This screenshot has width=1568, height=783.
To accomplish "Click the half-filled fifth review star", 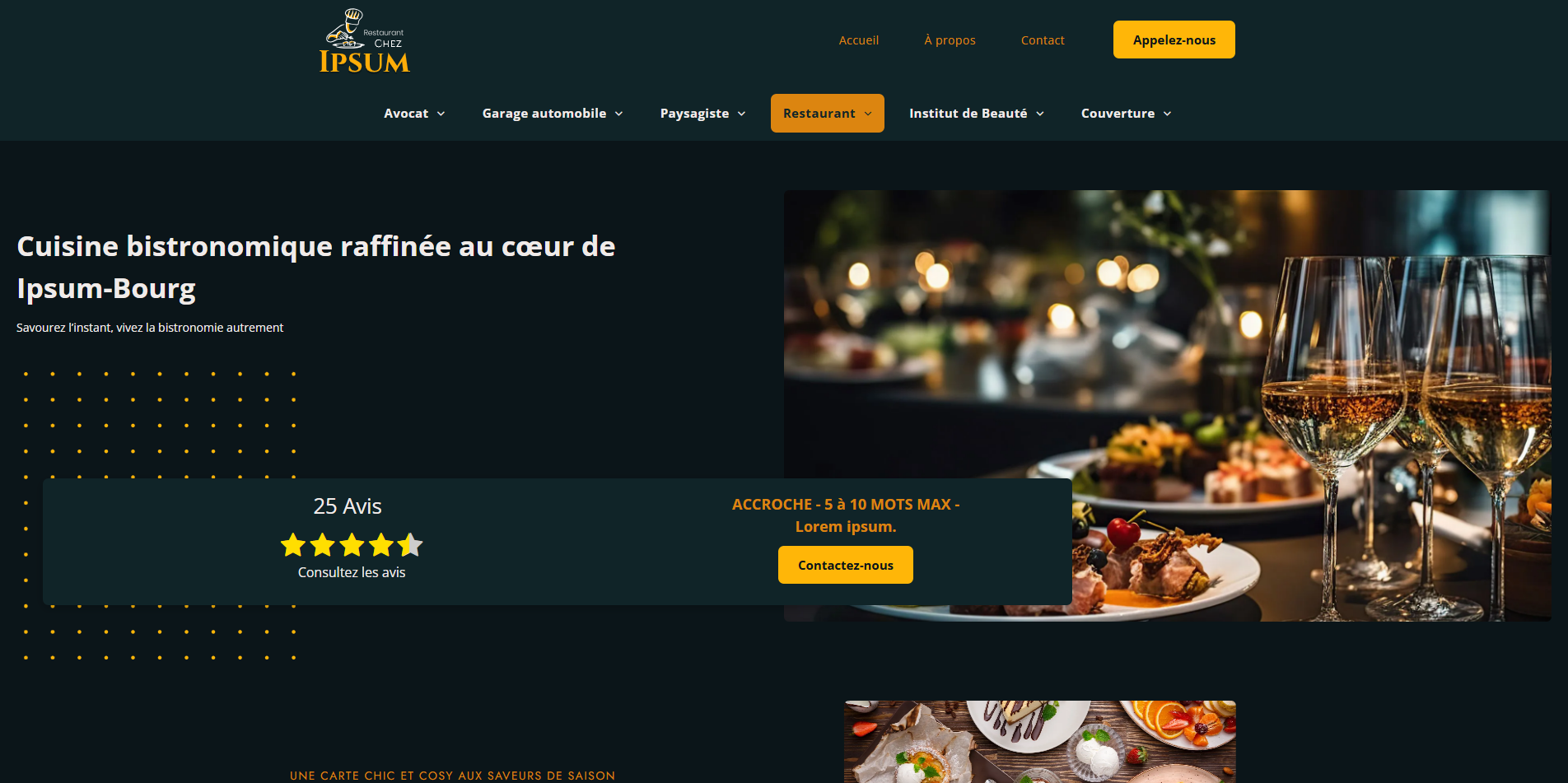I will click(410, 545).
